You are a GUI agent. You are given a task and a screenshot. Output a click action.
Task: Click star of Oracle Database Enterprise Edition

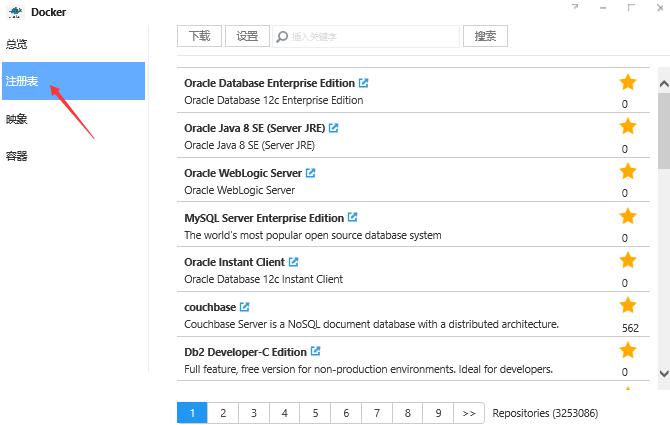(628, 82)
